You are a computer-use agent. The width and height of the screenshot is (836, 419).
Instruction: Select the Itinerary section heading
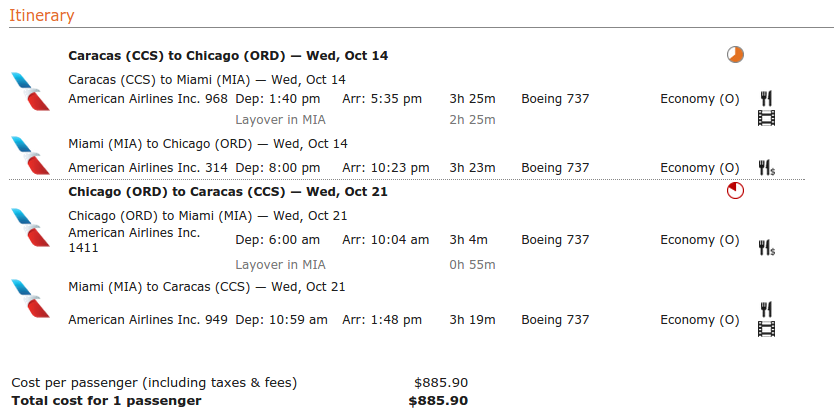(x=42, y=15)
